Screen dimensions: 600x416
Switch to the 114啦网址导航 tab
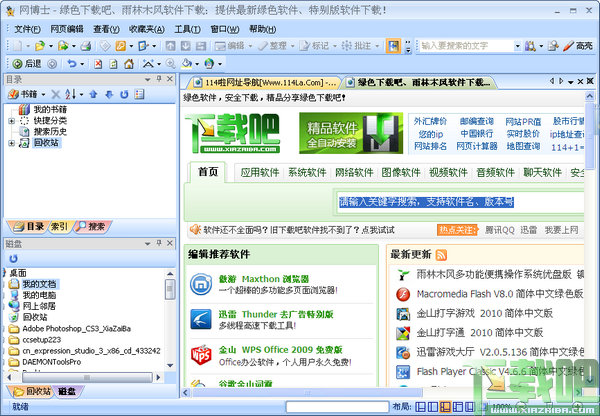(265, 82)
